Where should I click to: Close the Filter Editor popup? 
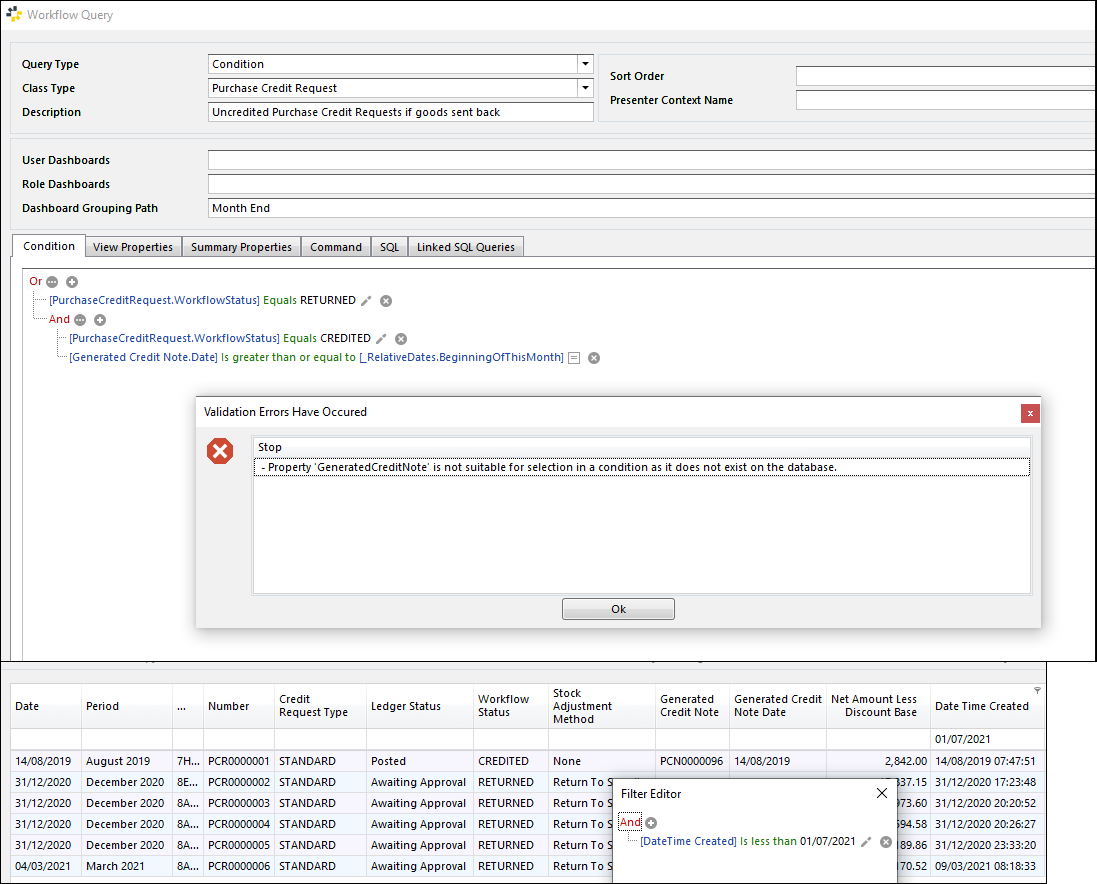coord(882,793)
